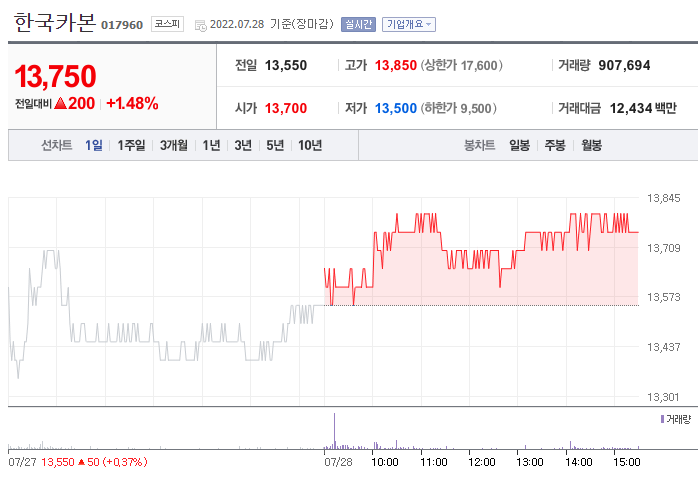Click the tallest volume bar at market open

click(x=334, y=431)
